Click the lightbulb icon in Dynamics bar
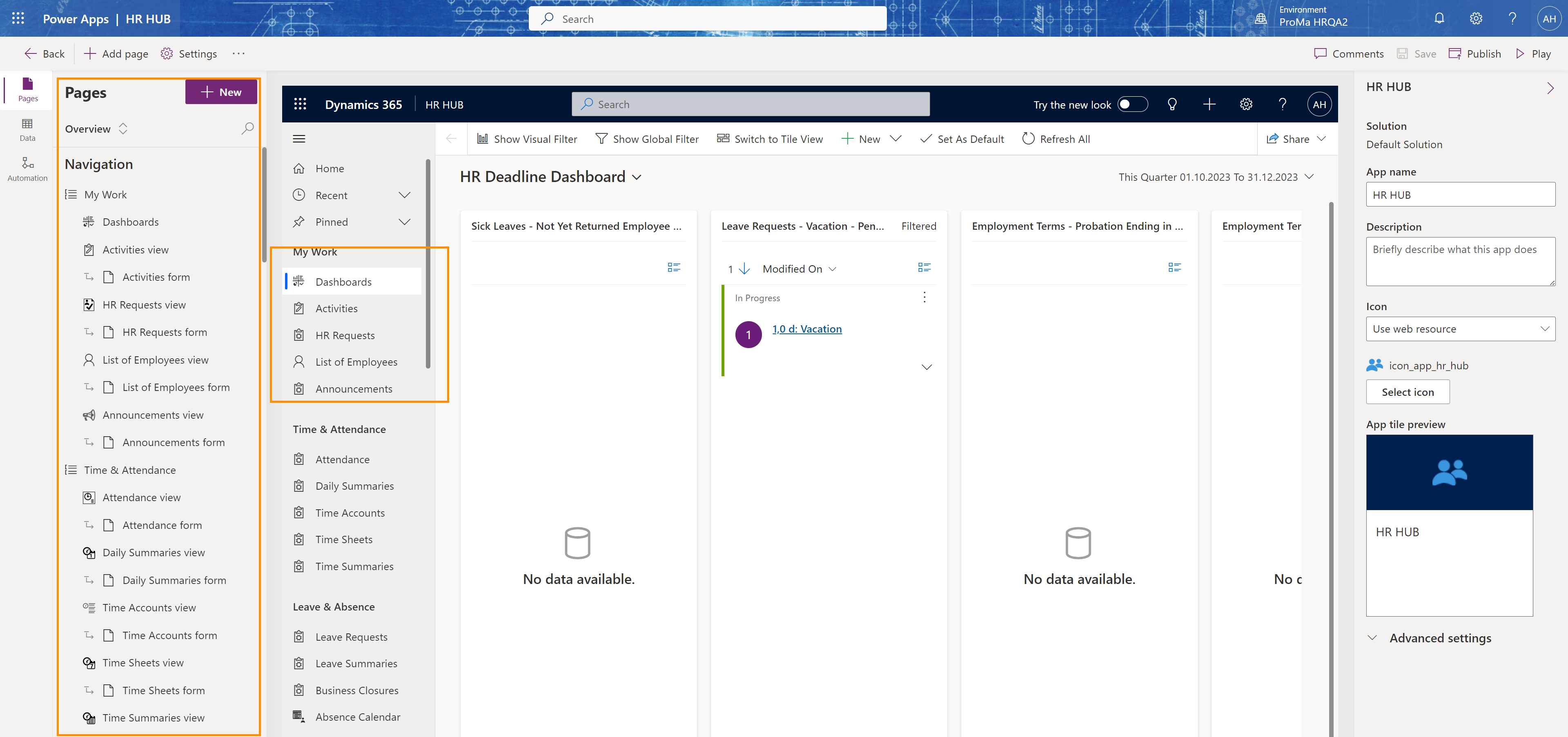The width and height of the screenshot is (1568, 737). pos(1172,104)
